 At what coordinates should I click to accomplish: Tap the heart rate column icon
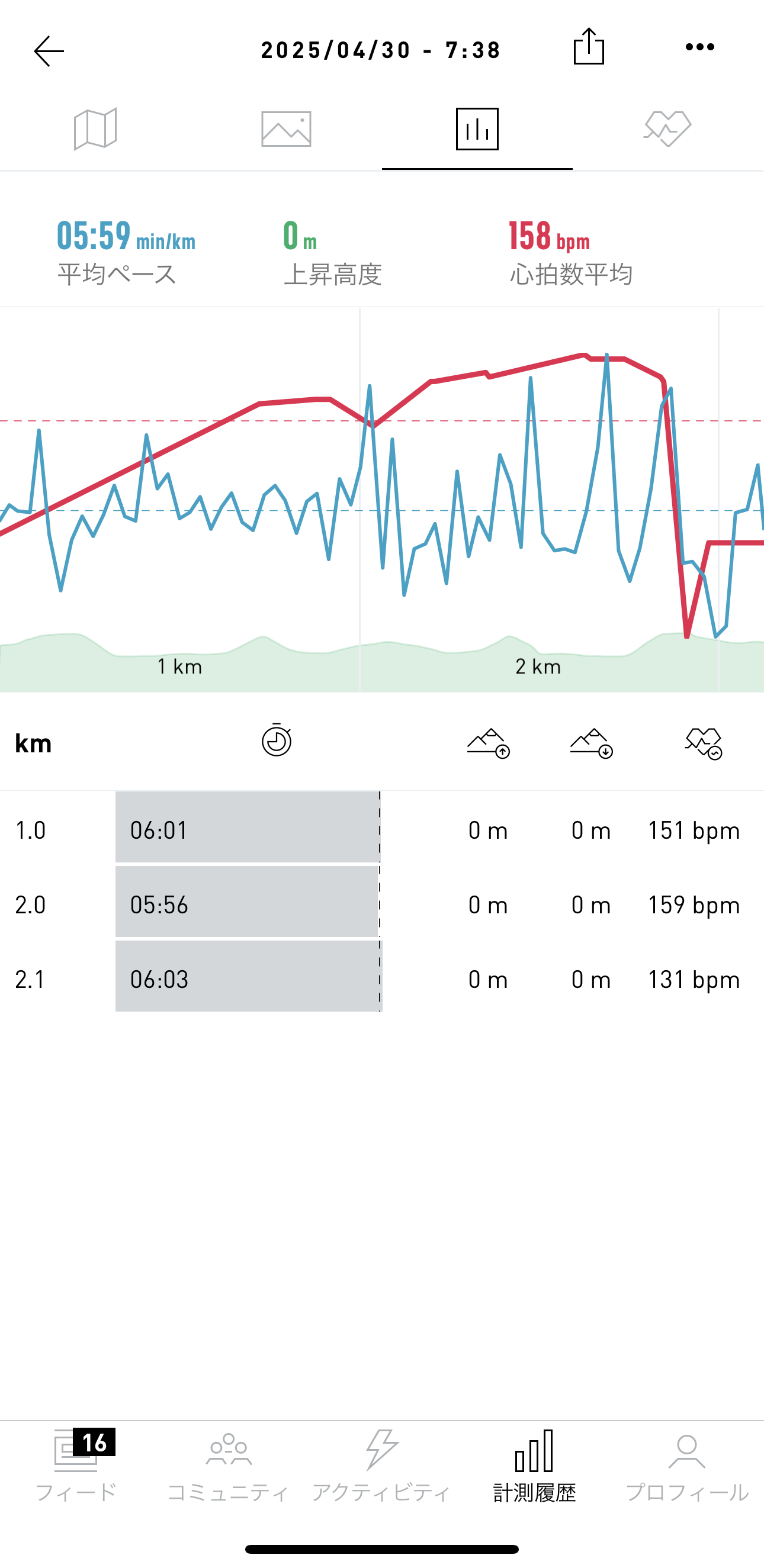point(703,743)
